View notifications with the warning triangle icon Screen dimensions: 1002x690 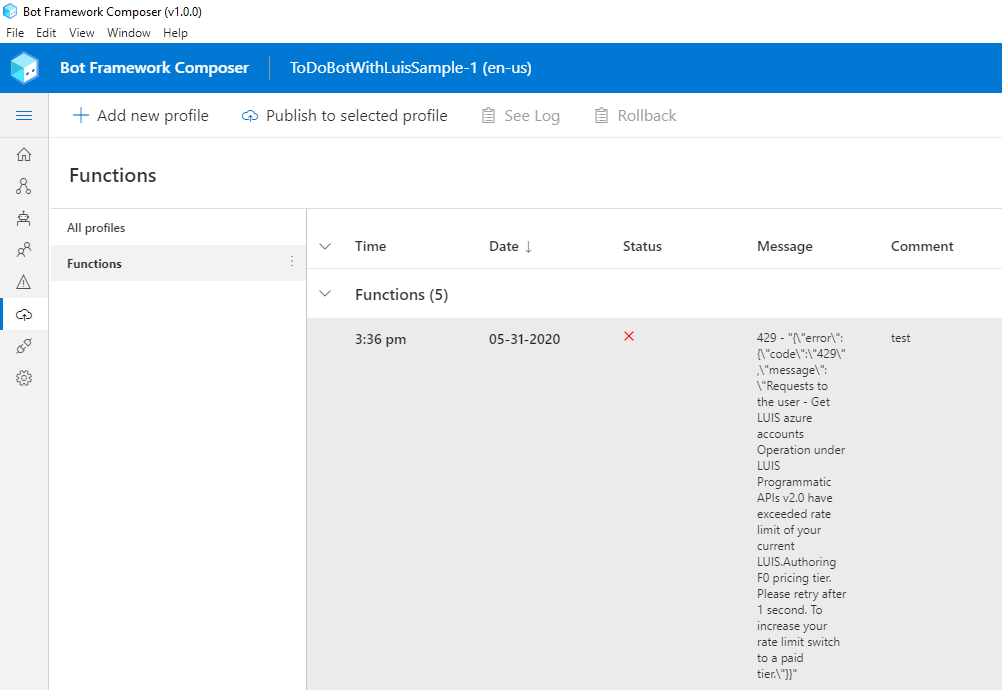tap(24, 281)
